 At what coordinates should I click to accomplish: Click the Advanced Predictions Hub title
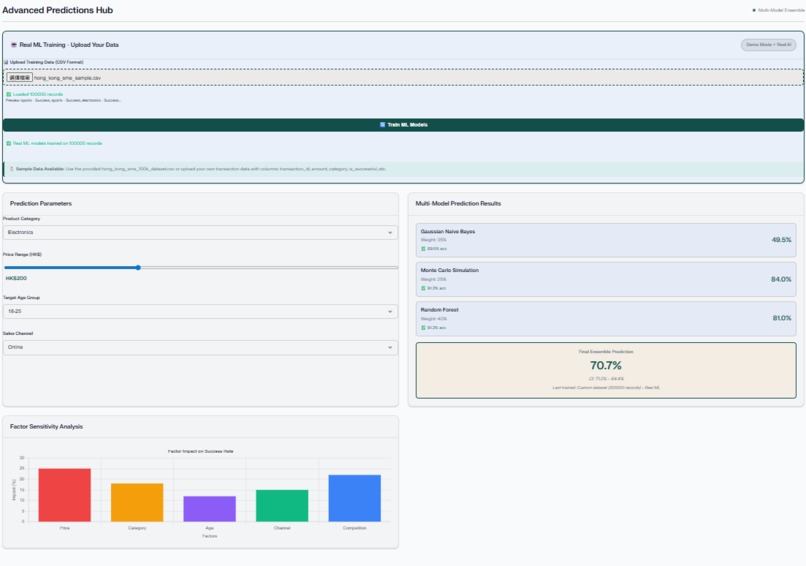point(58,10)
